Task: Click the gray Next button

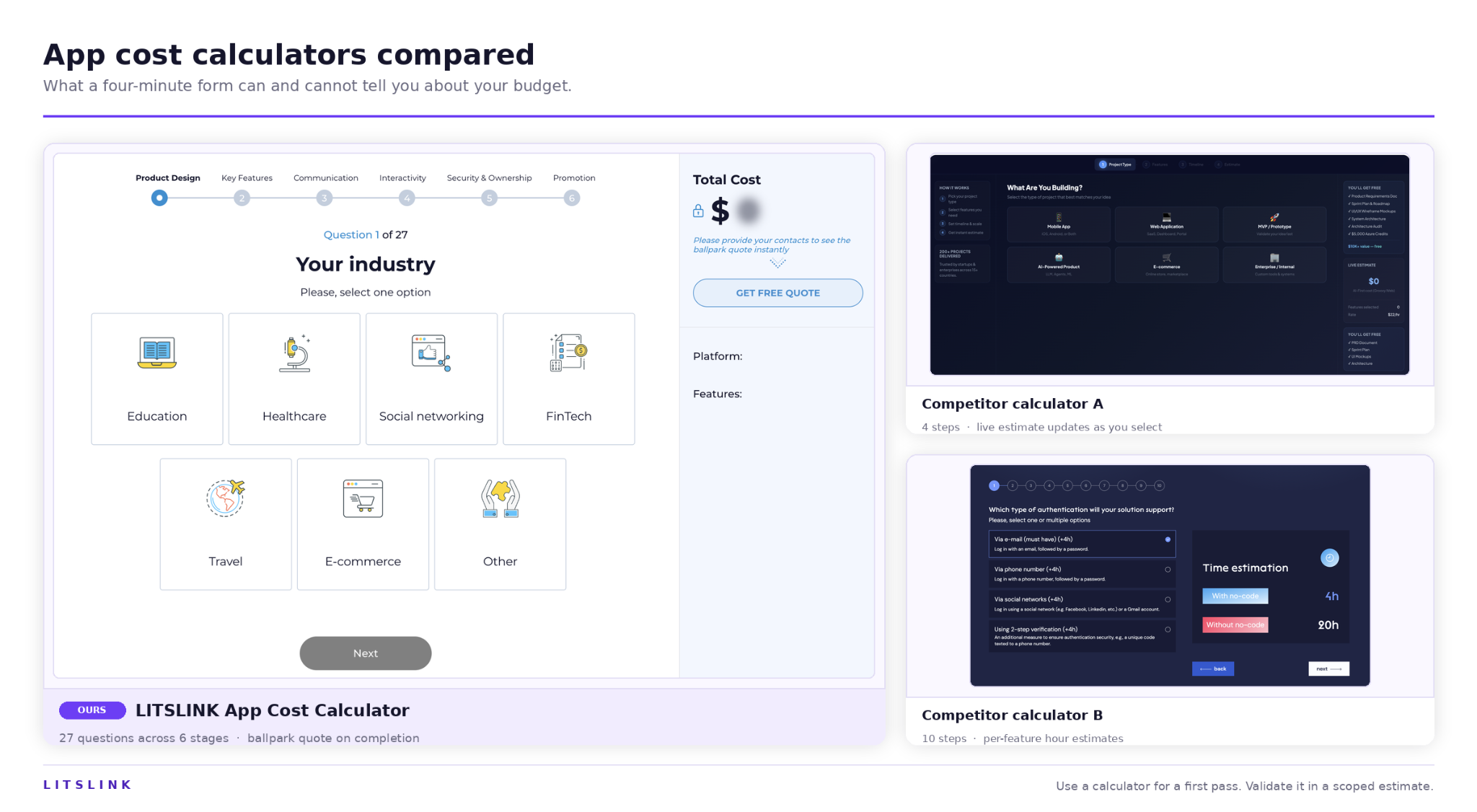Action: point(366,653)
